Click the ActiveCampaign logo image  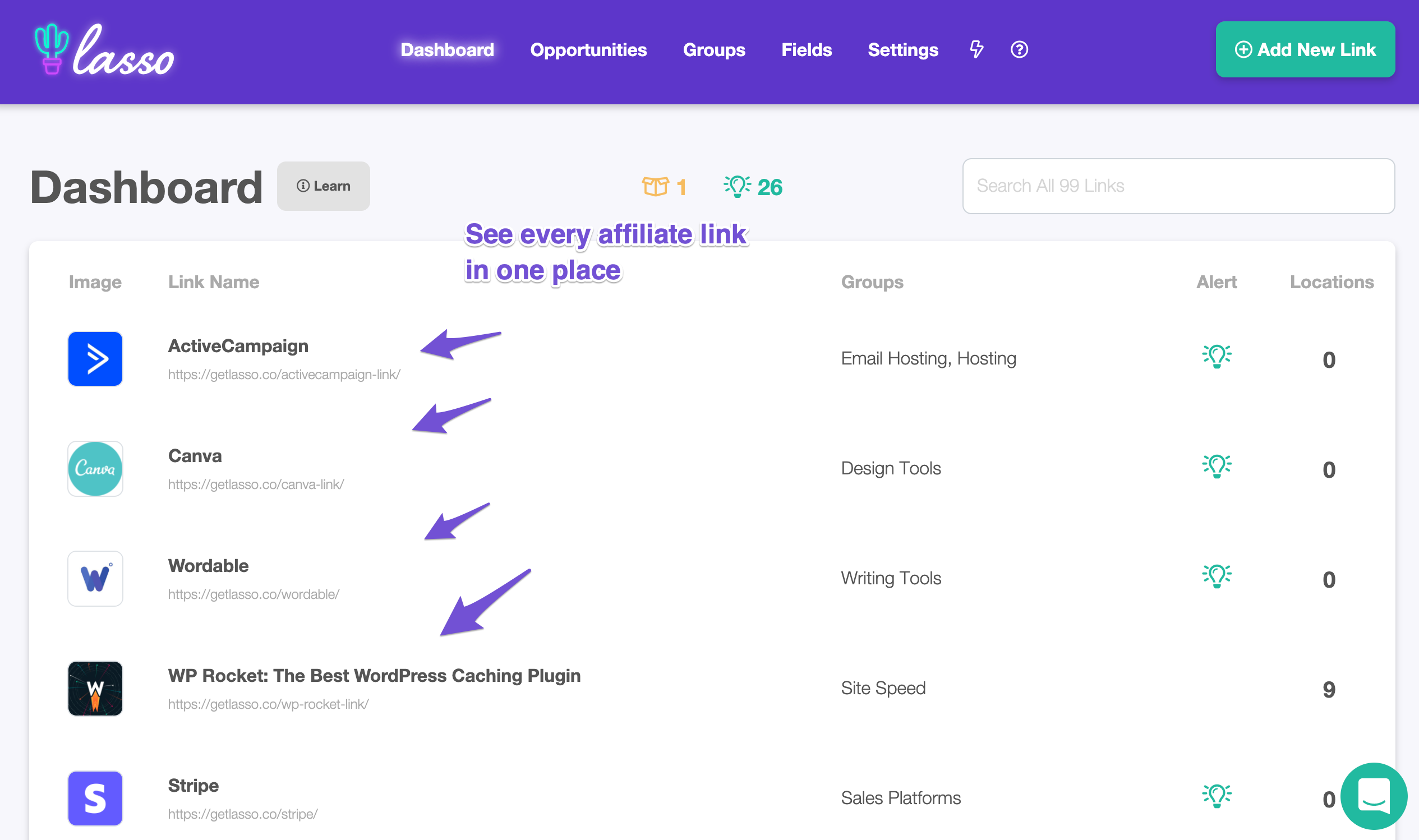click(95, 359)
